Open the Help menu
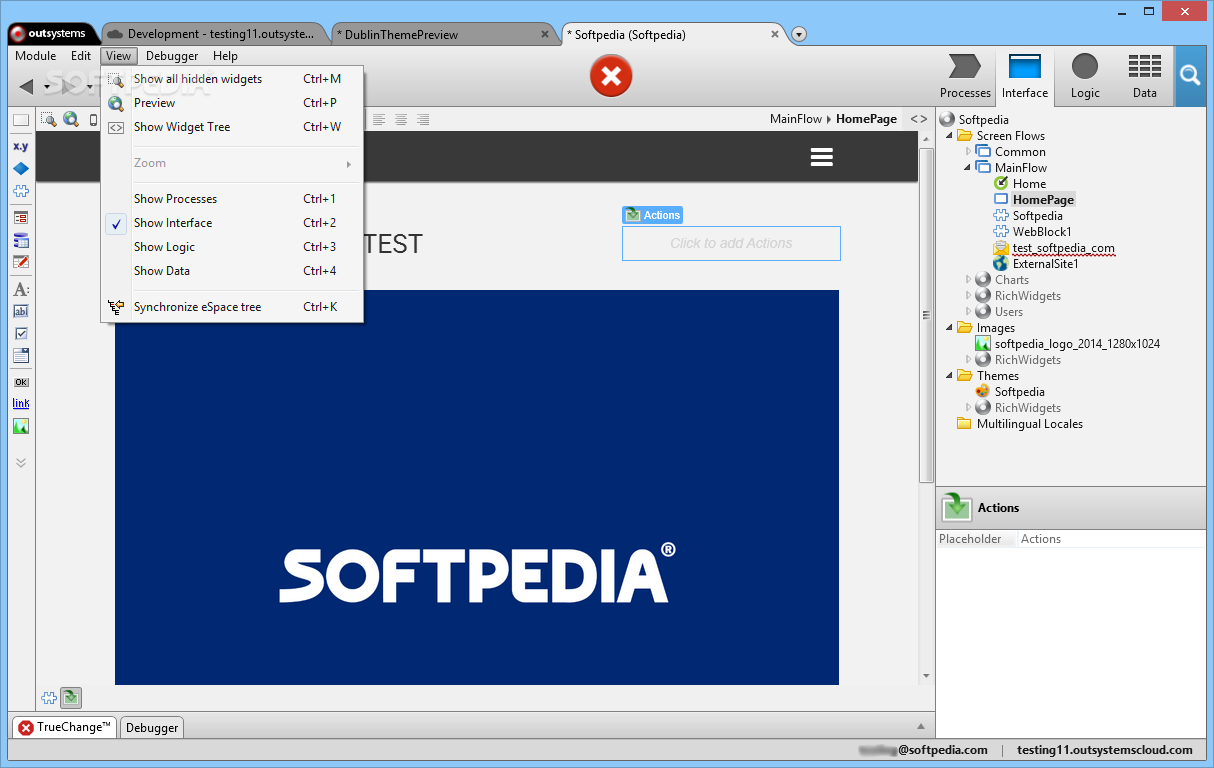Screen dimensions: 1214x768 point(225,56)
